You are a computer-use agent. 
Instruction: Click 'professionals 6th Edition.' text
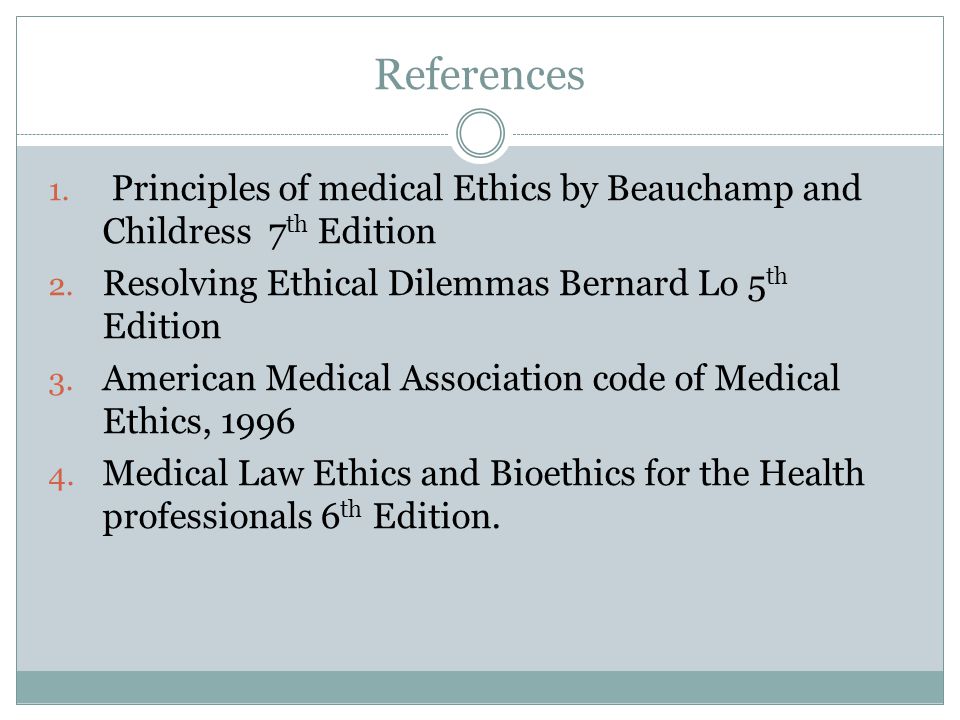(301, 516)
